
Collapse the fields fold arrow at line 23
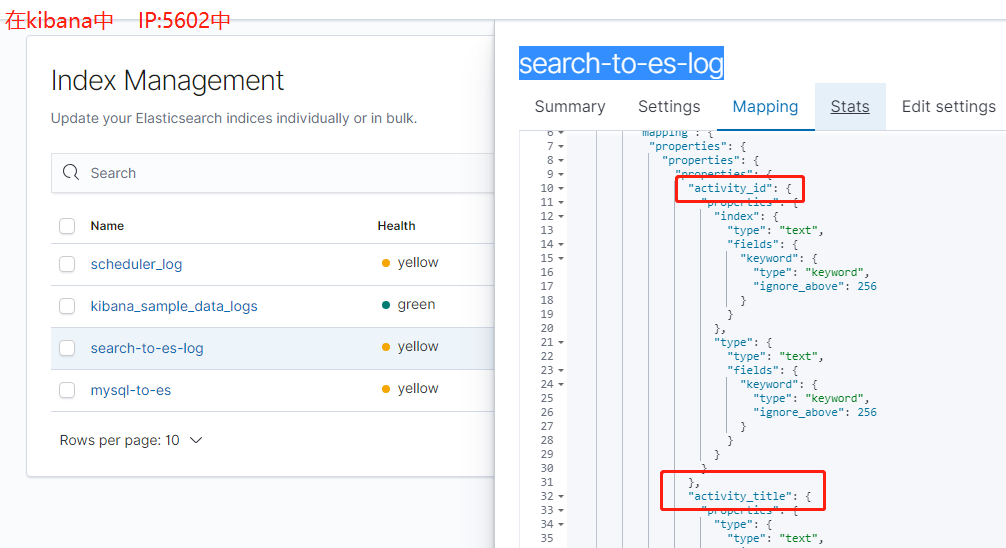pos(561,370)
